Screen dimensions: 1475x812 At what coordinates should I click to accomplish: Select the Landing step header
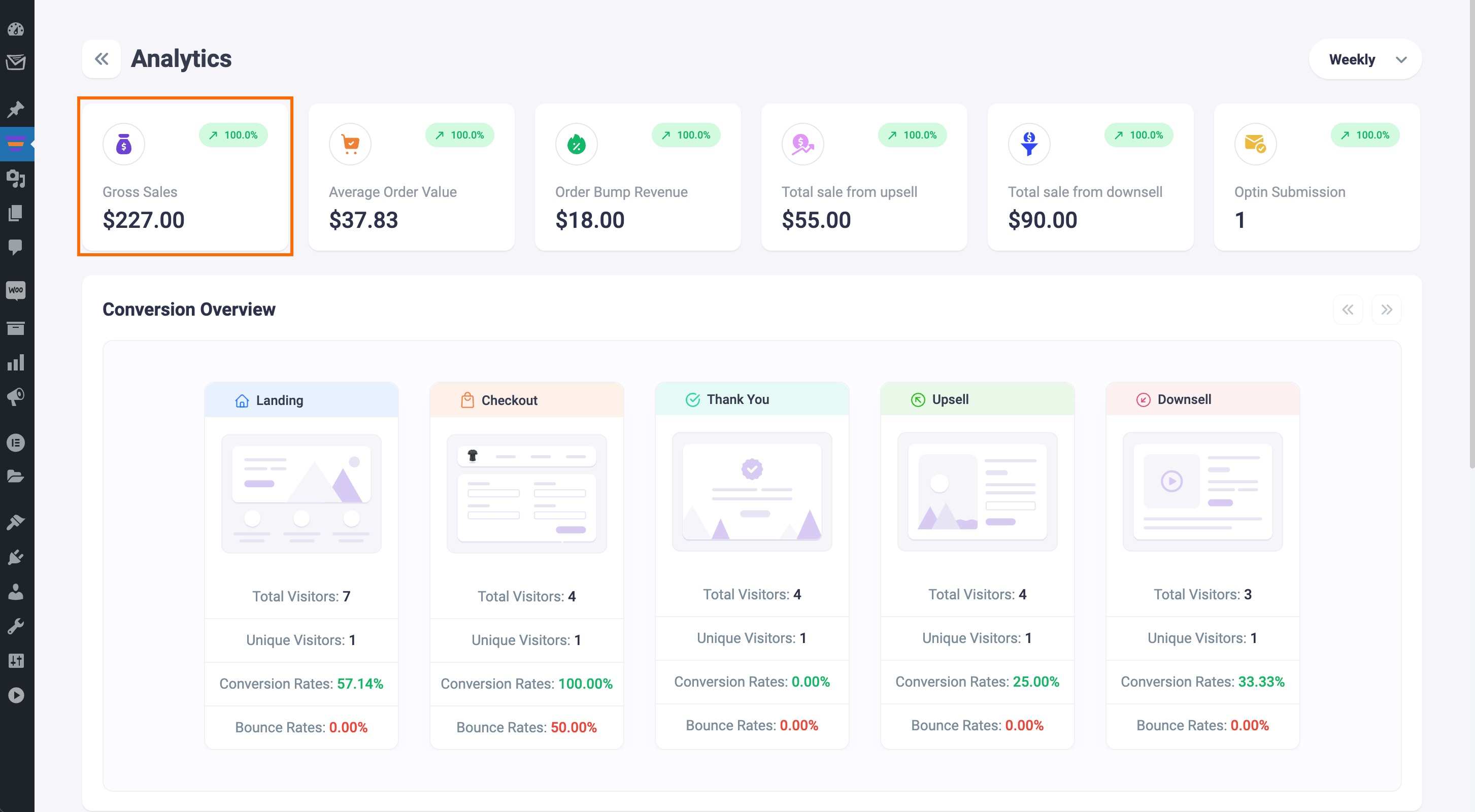pyautogui.click(x=301, y=400)
